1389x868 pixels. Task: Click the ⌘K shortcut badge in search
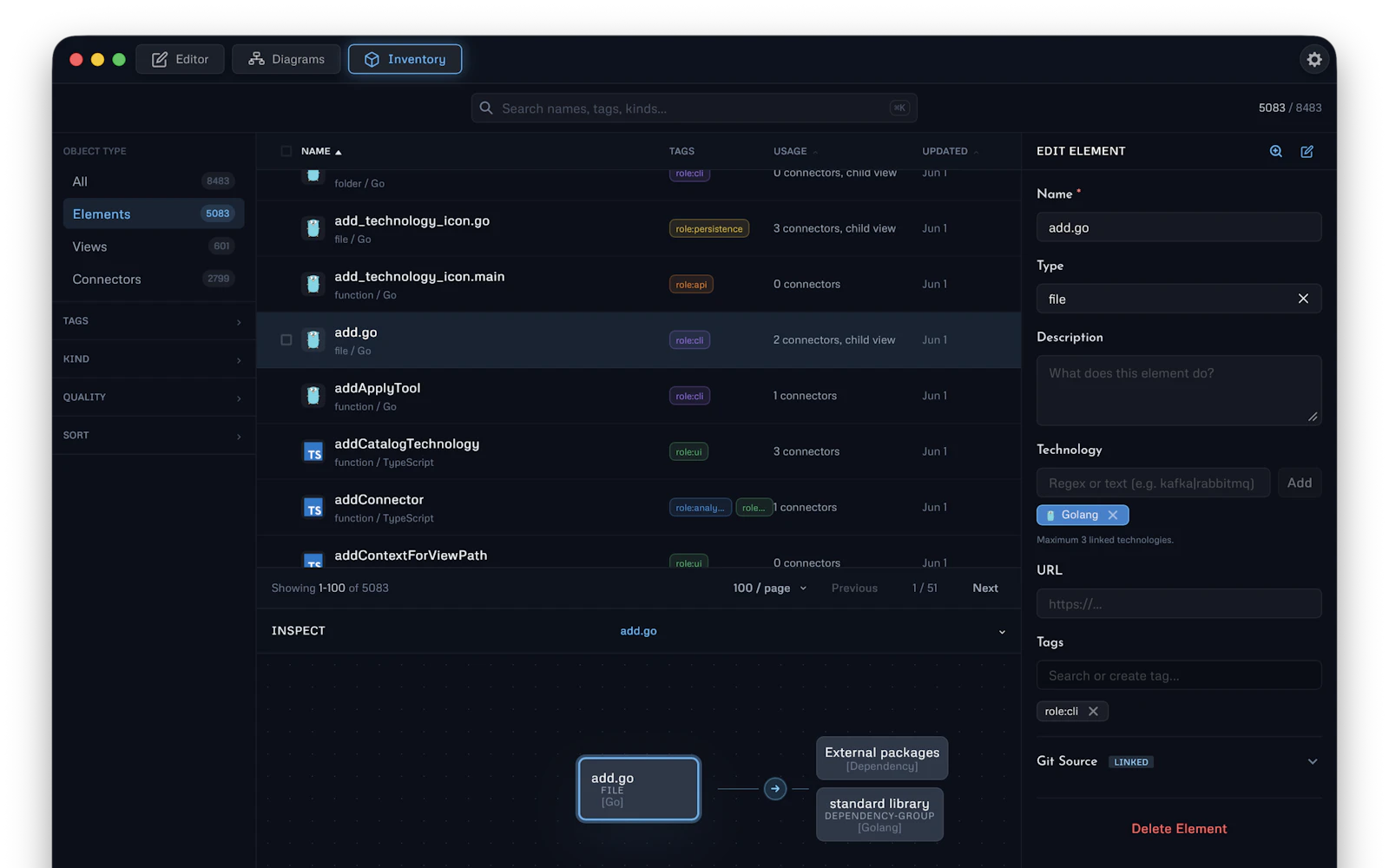click(x=899, y=108)
